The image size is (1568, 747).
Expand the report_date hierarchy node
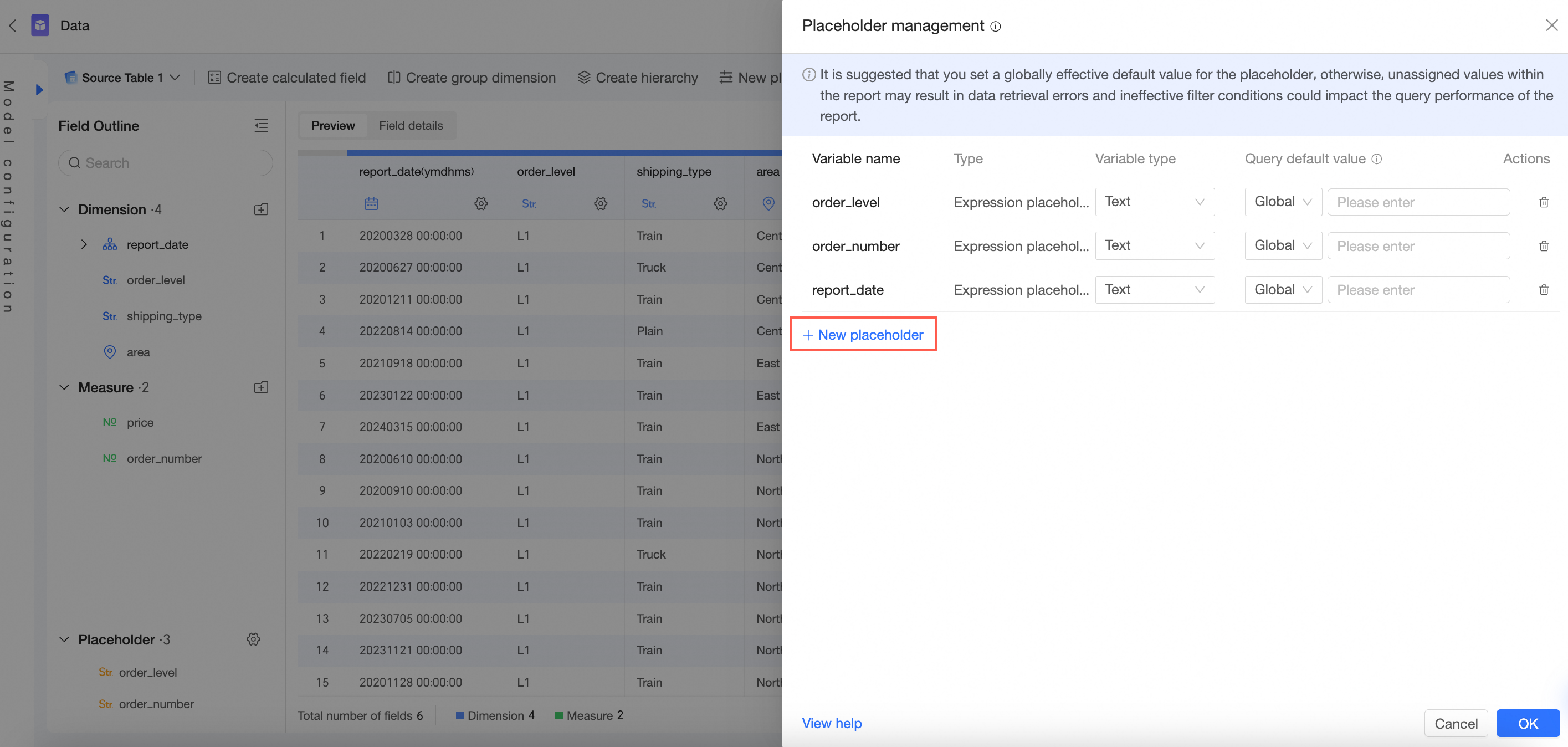[84, 245]
